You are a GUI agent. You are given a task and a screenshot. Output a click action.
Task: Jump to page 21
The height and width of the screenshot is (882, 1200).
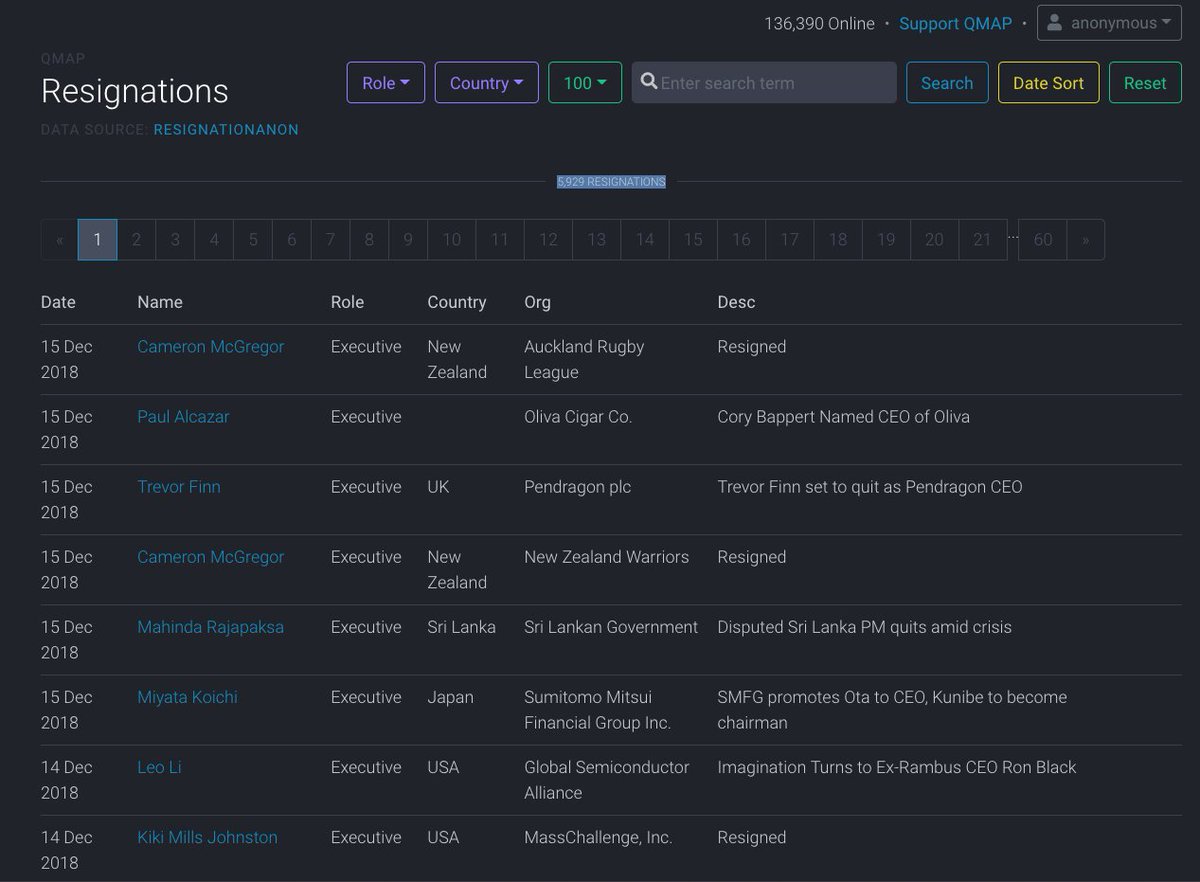point(983,240)
